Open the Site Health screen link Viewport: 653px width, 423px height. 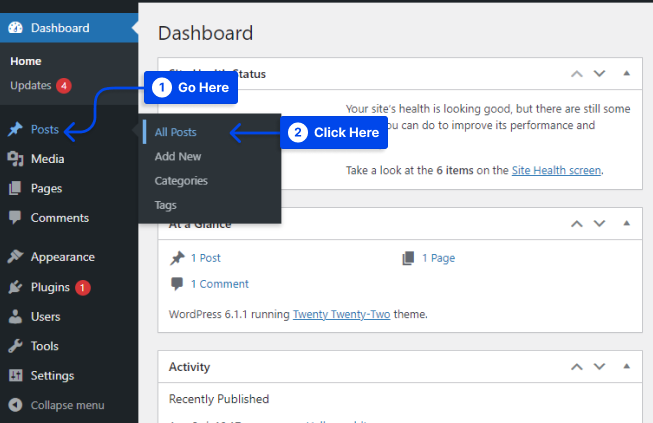pos(556,171)
